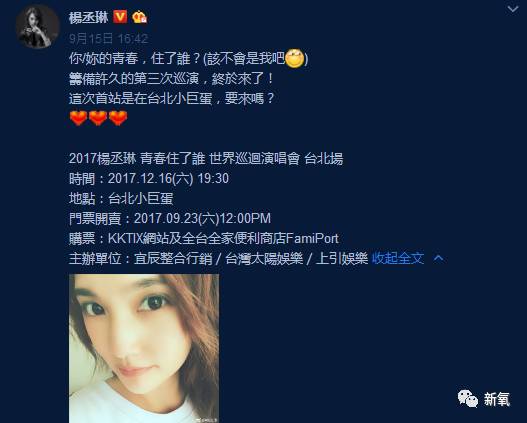The width and height of the screenshot is (527, 423).
Task: Click the 門票開賣 2017.09.23 line
Action: (170, 218)
